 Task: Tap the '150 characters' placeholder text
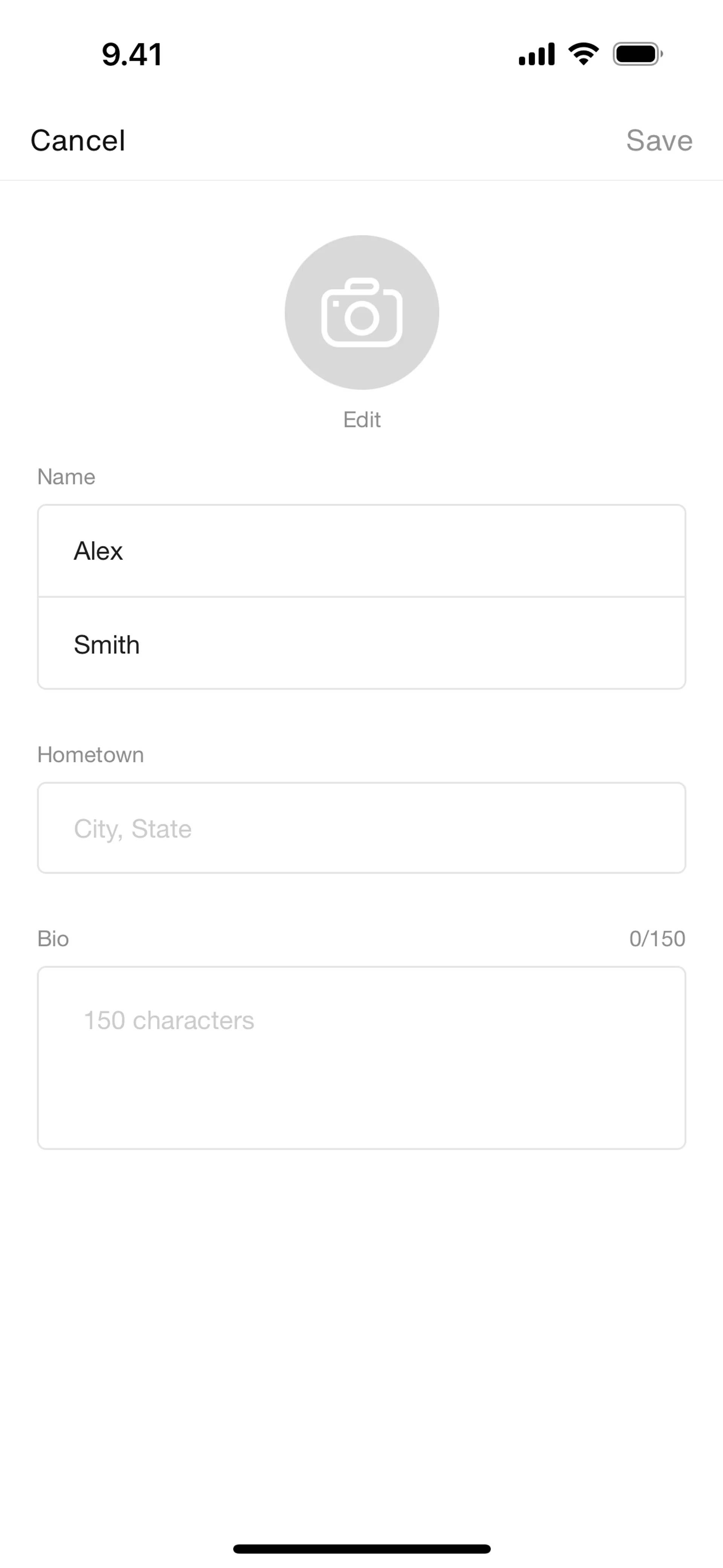169,1021
